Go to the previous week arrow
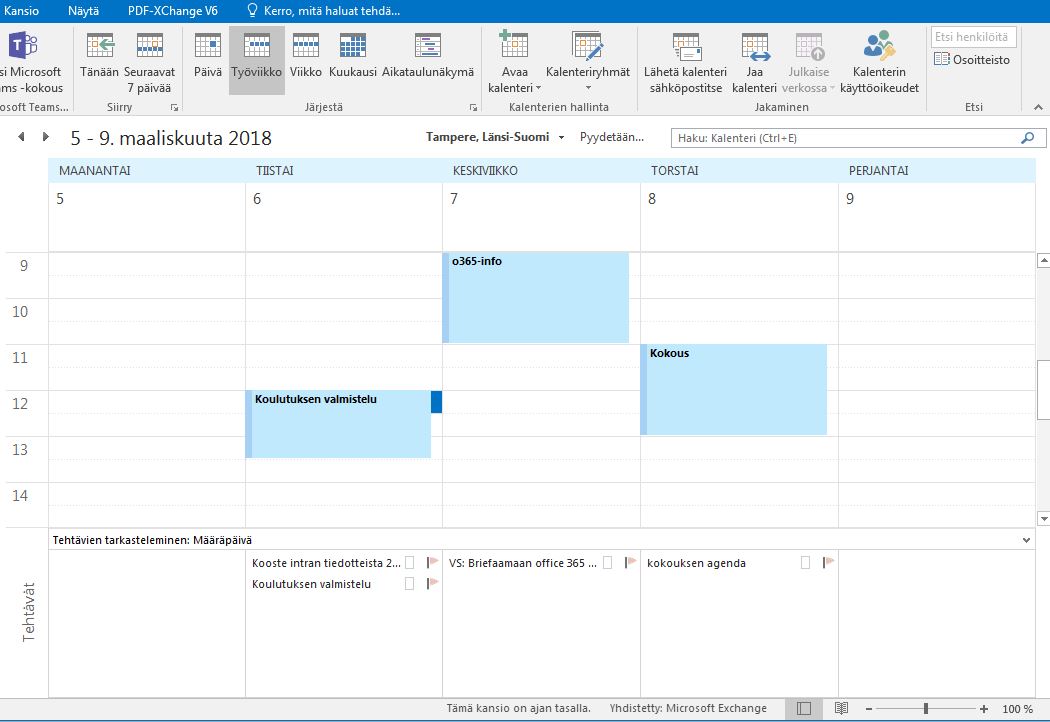 click(x=22, y=137)
